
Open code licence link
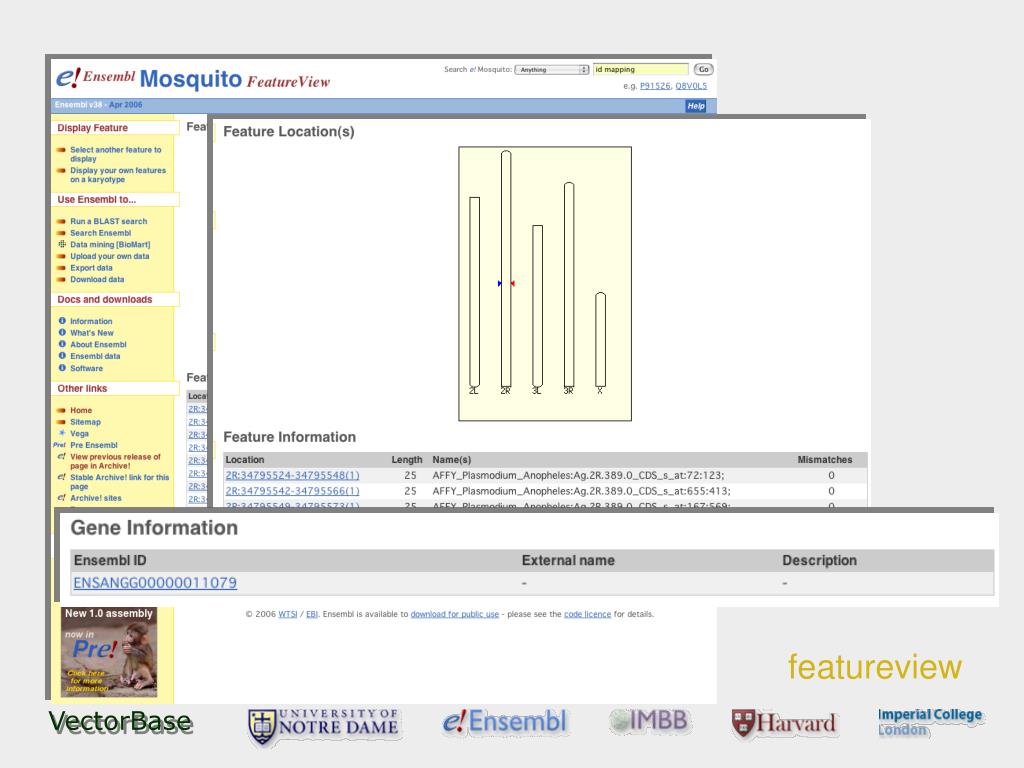[x=587, y=615]
